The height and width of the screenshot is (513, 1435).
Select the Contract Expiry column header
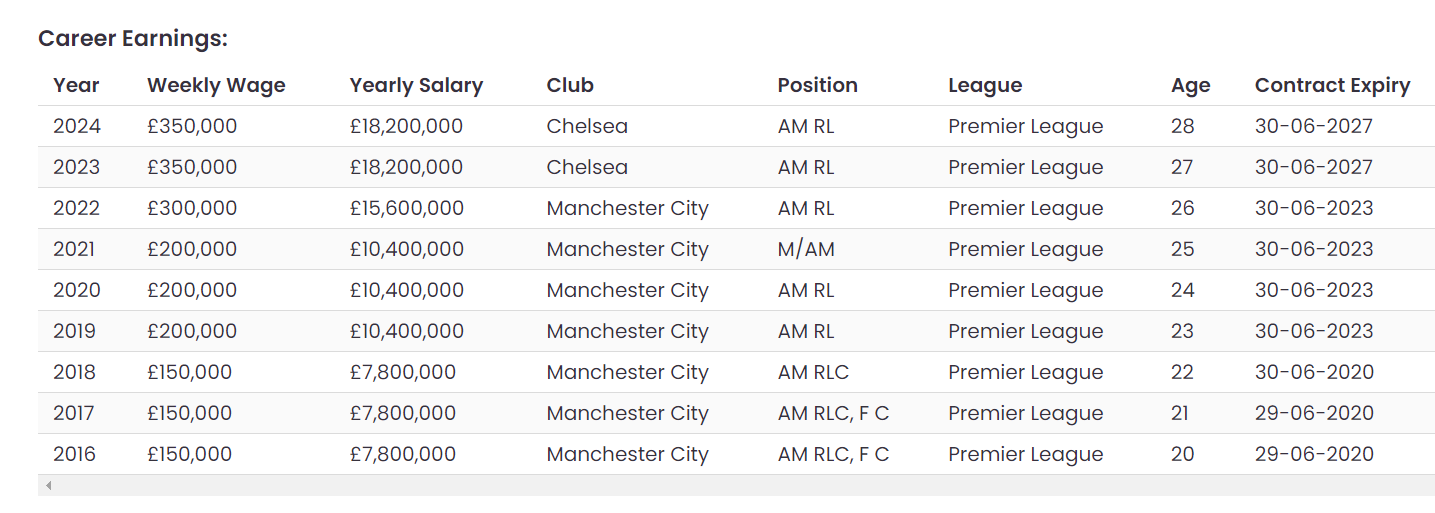coord(1332,86)
